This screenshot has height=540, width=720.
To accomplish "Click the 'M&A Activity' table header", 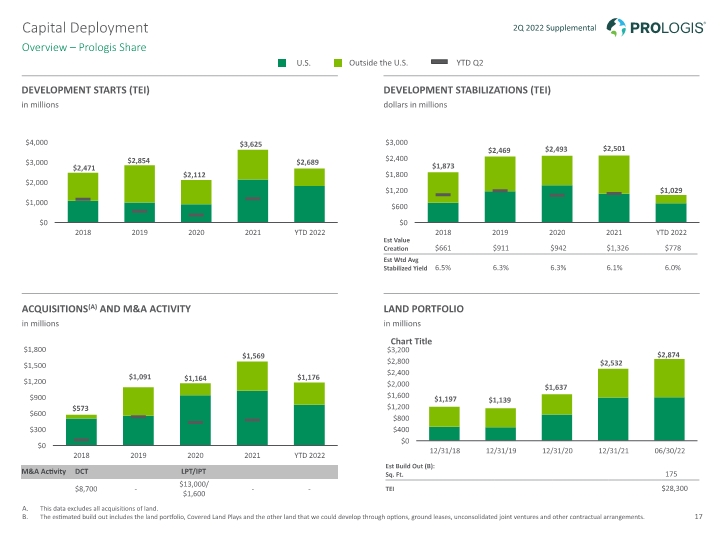I will [x=44, y=472].
